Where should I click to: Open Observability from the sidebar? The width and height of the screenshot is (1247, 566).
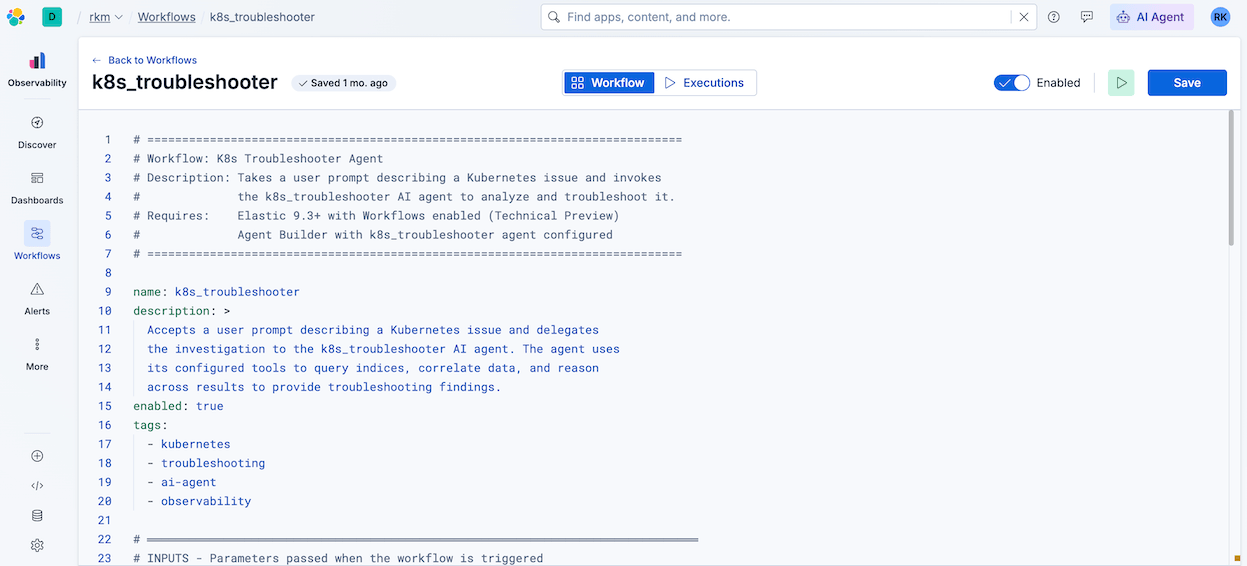coord(37,70)
